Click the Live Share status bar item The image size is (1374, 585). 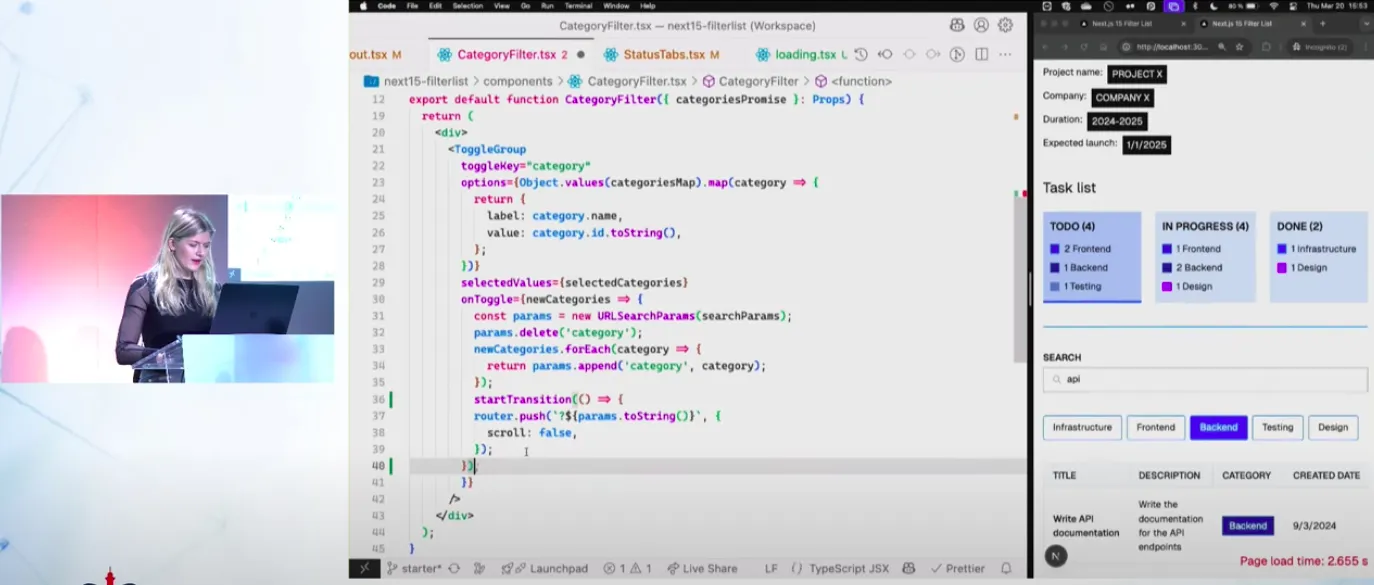(x=701, y=568)
